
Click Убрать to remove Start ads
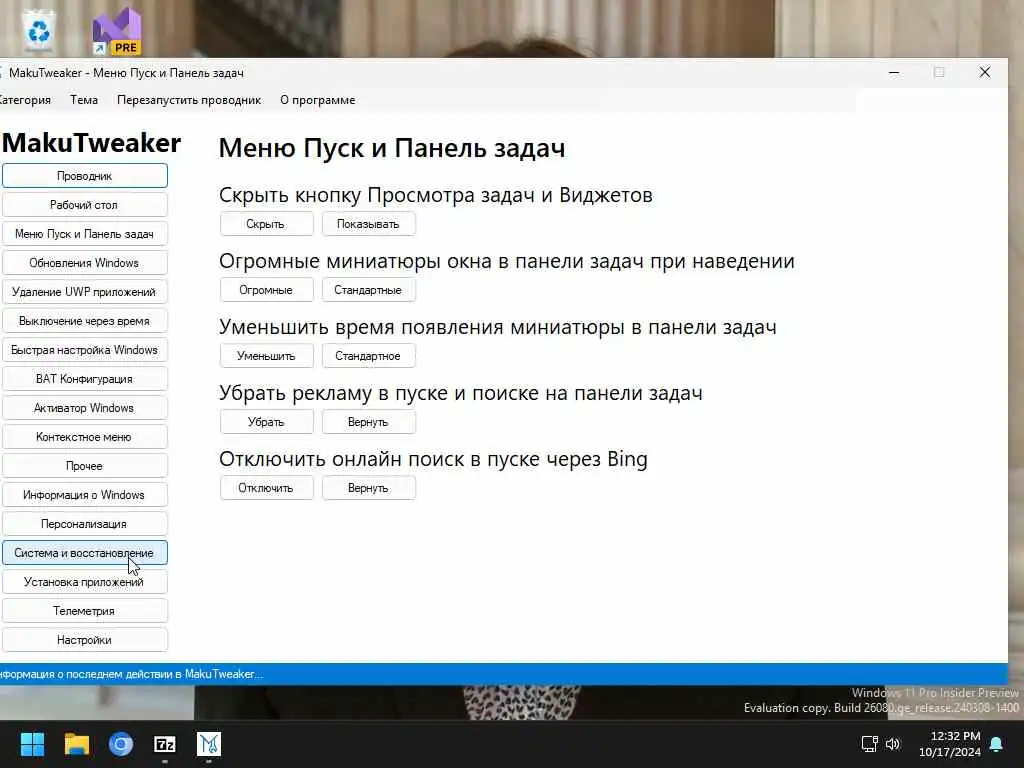pyautogui.click(x=266, y=422)
